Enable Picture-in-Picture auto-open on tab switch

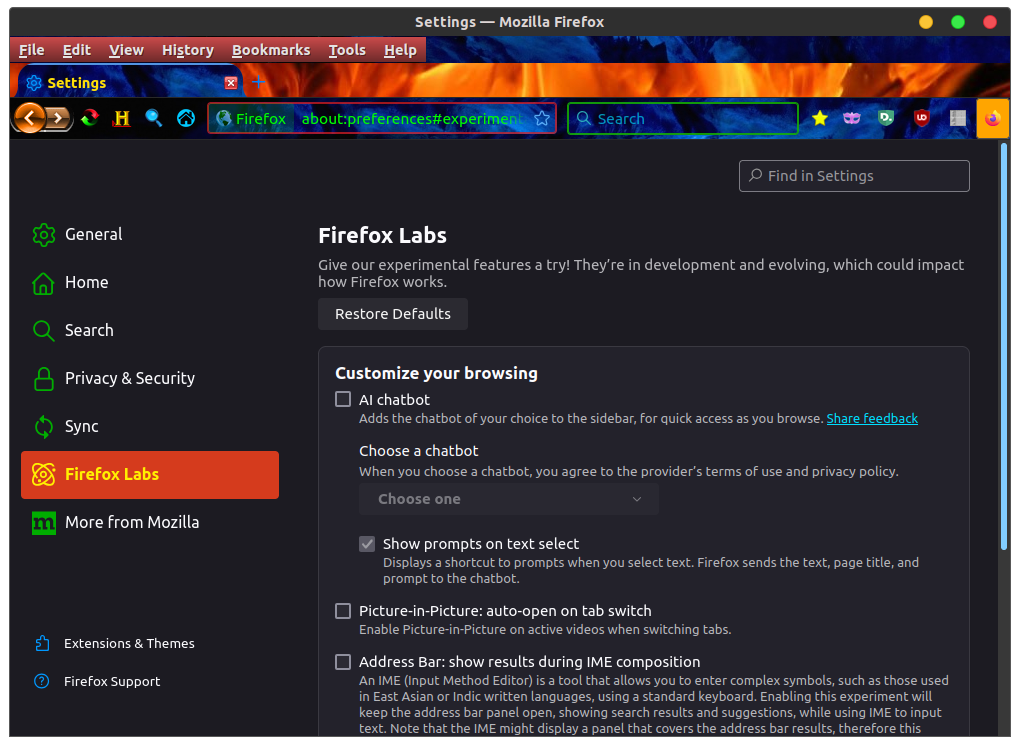pos(343,611)
